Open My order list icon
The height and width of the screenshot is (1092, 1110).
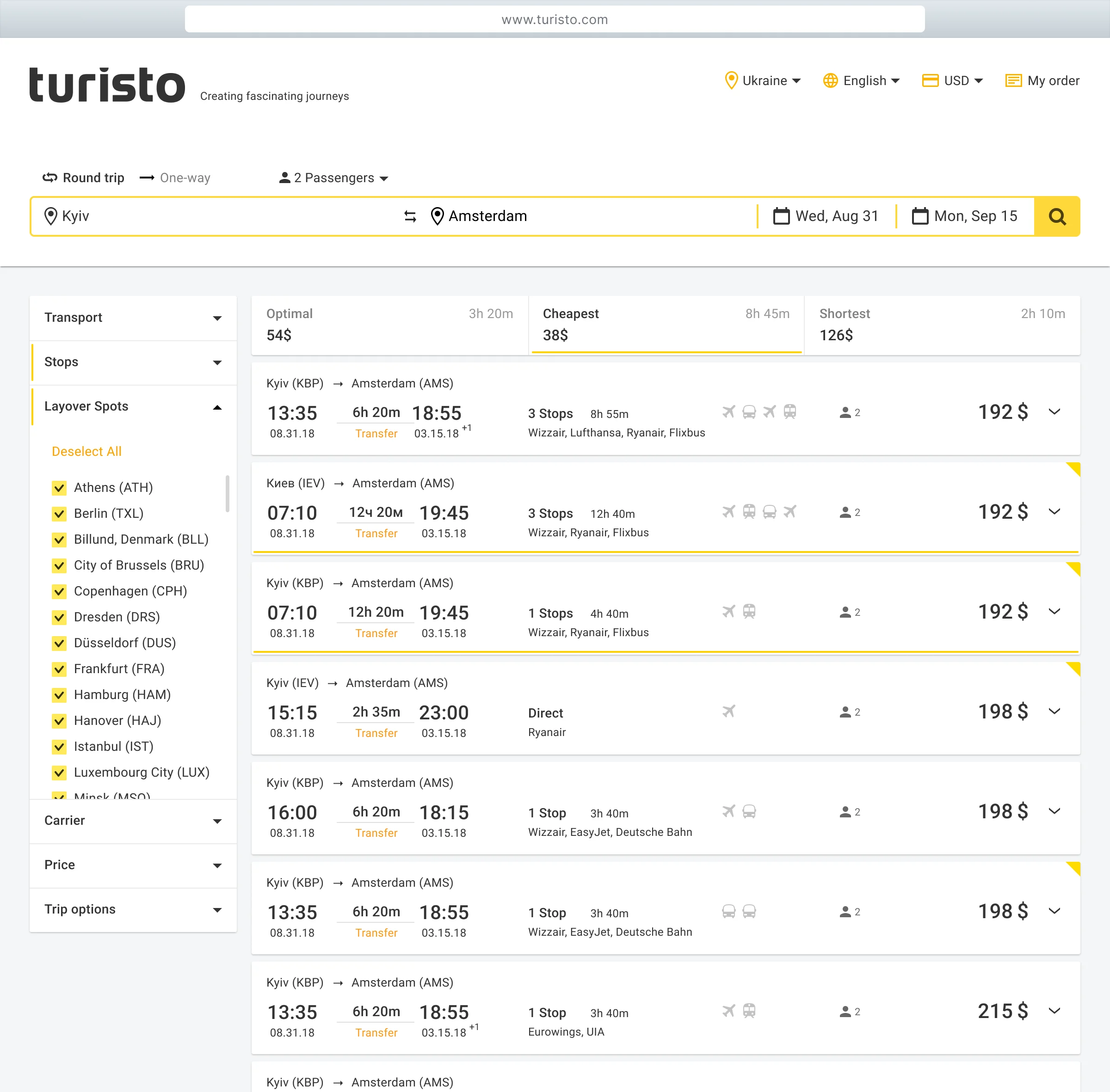click(x=1014, y=80)
